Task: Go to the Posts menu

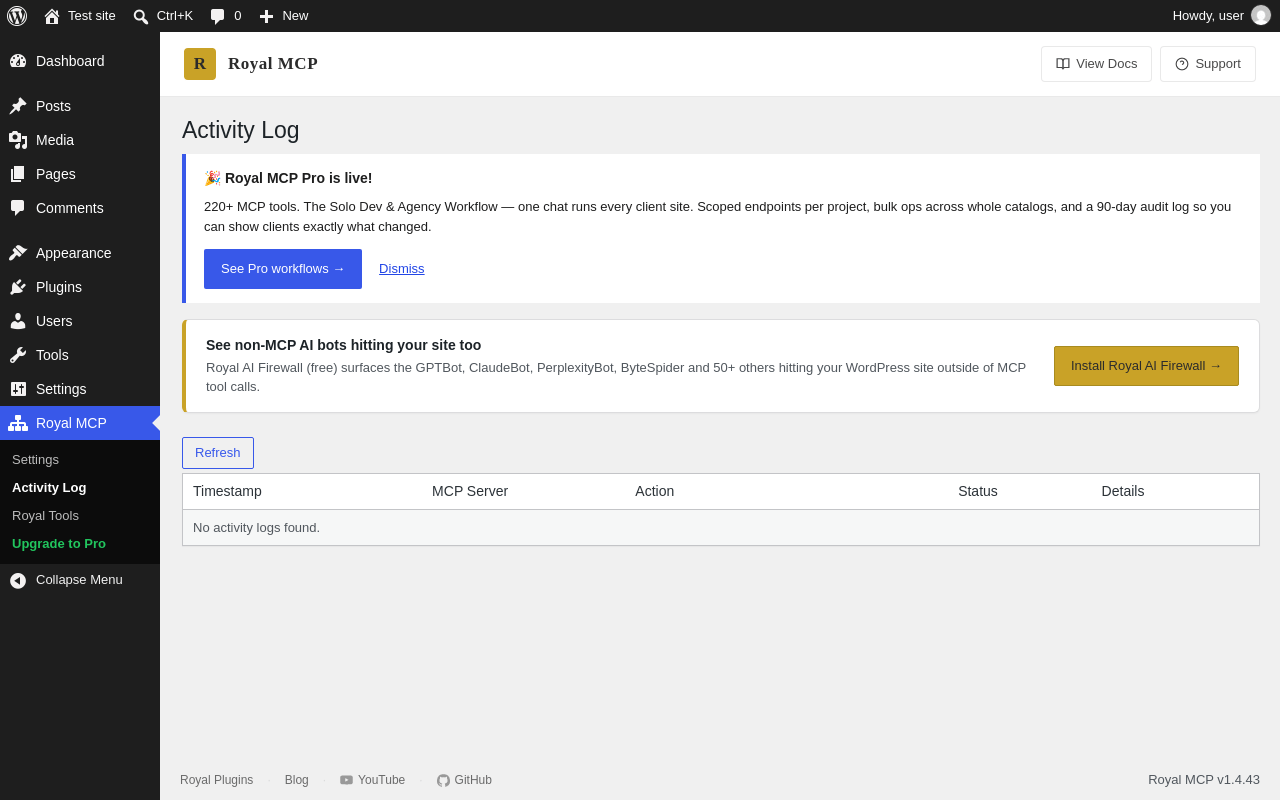Action: click(x=53, y=106)
